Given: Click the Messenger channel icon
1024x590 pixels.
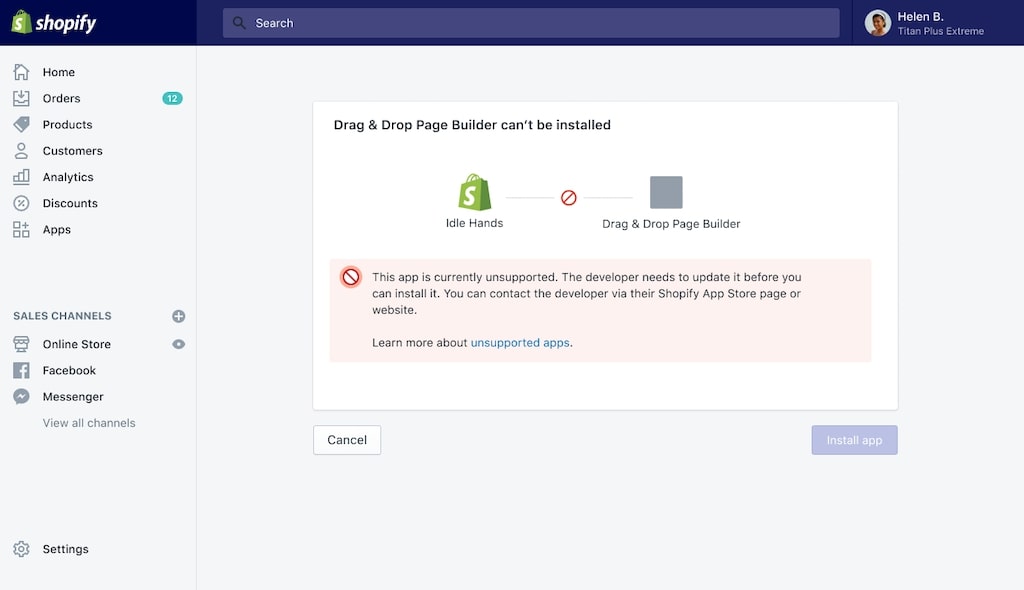Looking at the screenshot, I should pyautogui.click(x=21, y=397).
